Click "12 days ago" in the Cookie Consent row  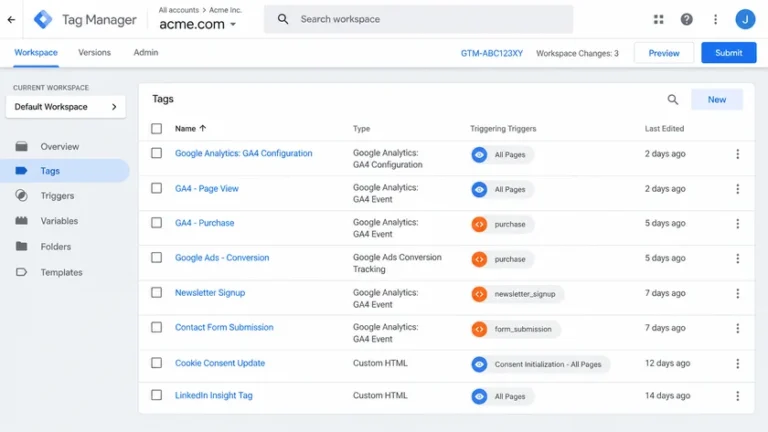click(x=667, y=363)
